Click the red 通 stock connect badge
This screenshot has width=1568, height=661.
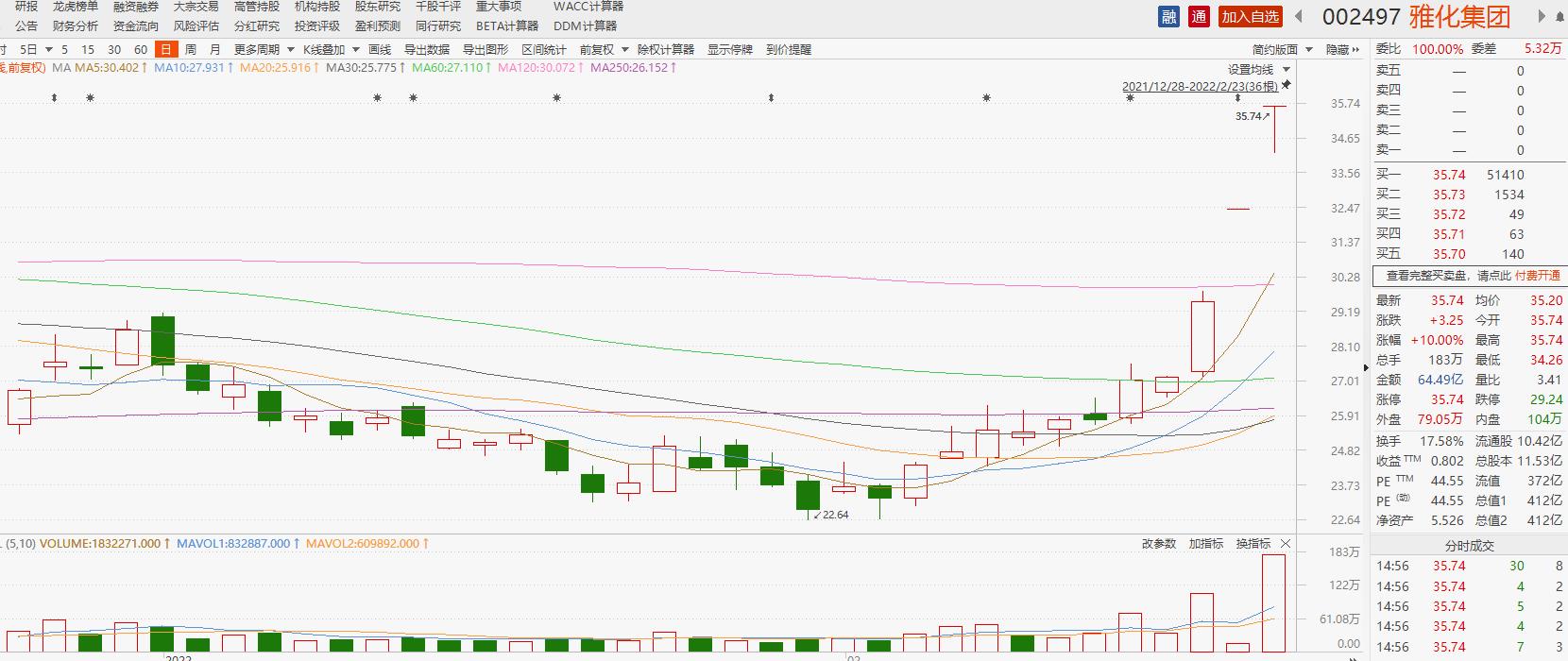point(1199,16)
